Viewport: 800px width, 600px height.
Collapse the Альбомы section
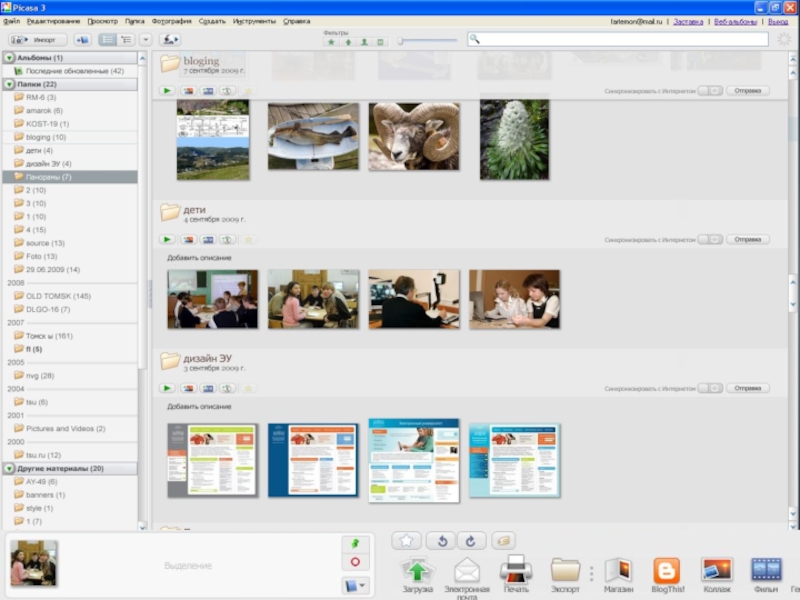point(9,58)
